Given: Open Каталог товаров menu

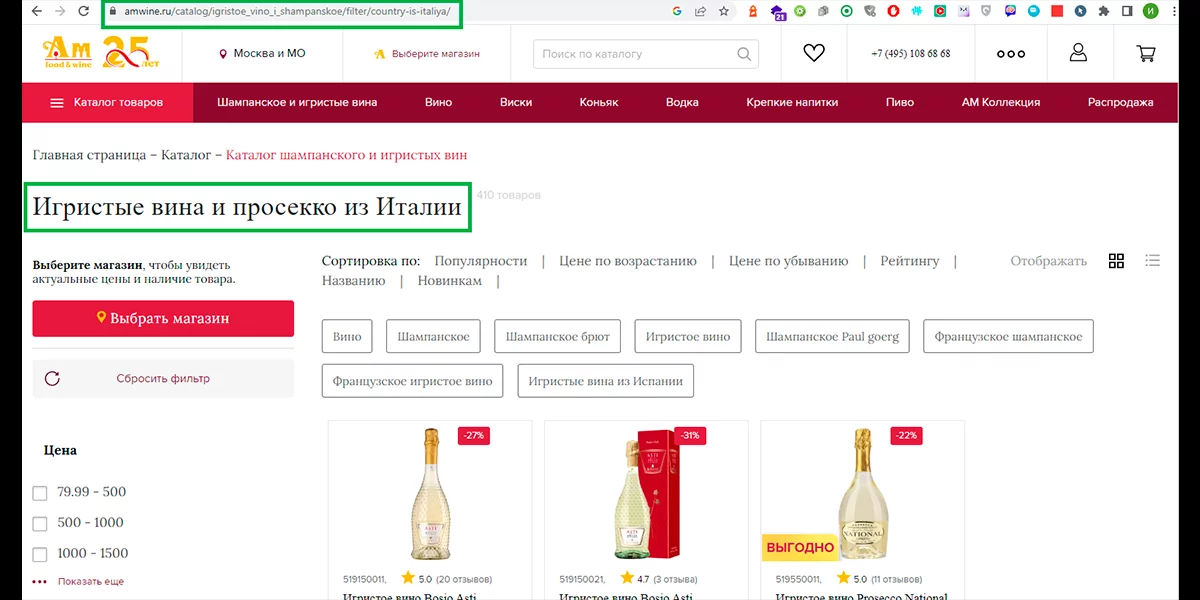Looking at the screenshot, I should (106, 102).
